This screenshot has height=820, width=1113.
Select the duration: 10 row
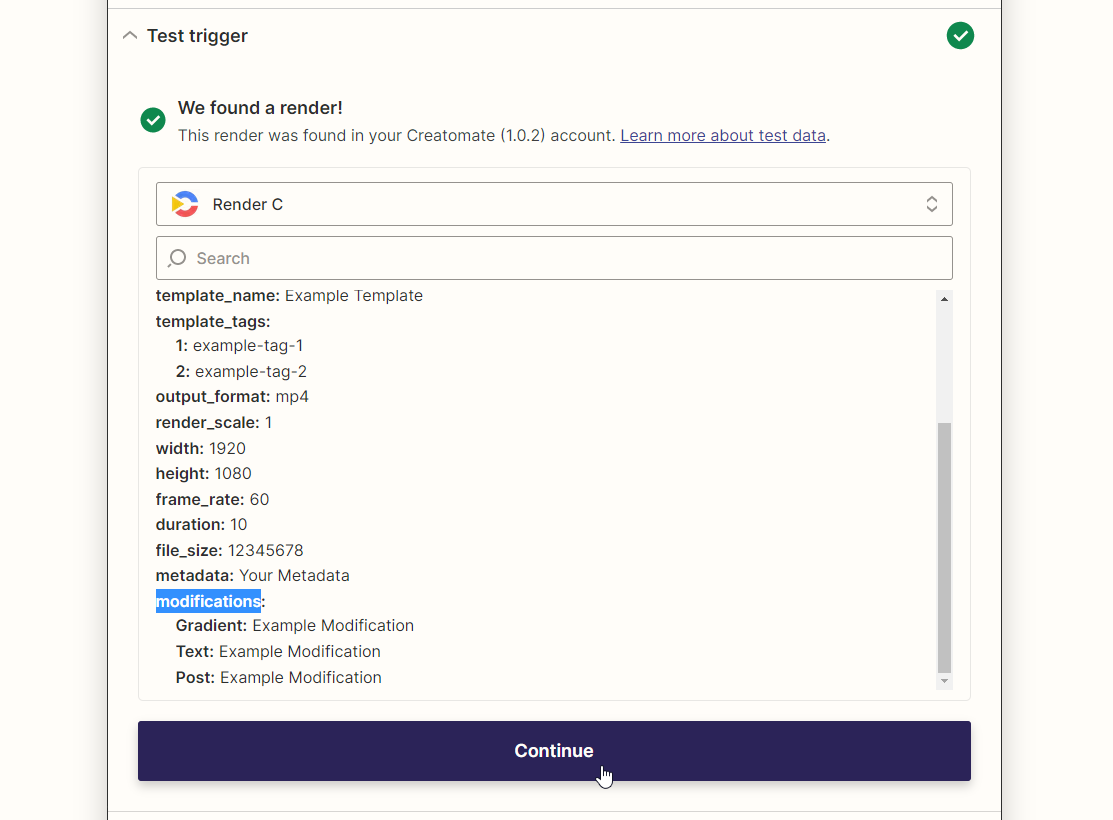click(202, 525)
